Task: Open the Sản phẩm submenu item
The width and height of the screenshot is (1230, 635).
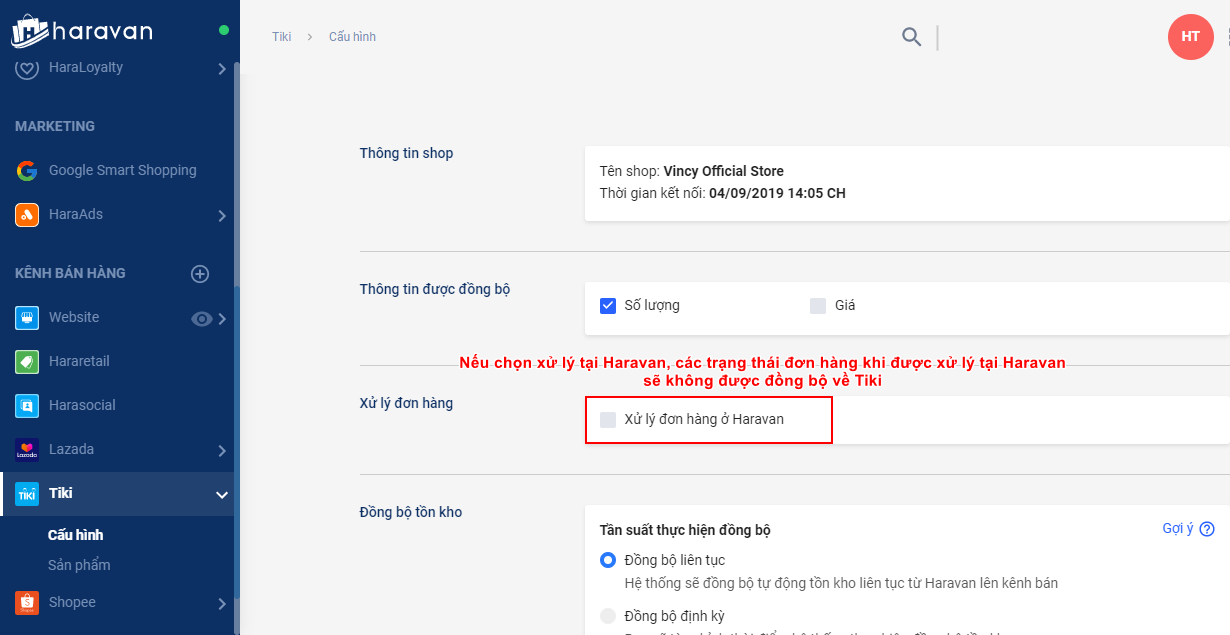Action: [79, 565]
